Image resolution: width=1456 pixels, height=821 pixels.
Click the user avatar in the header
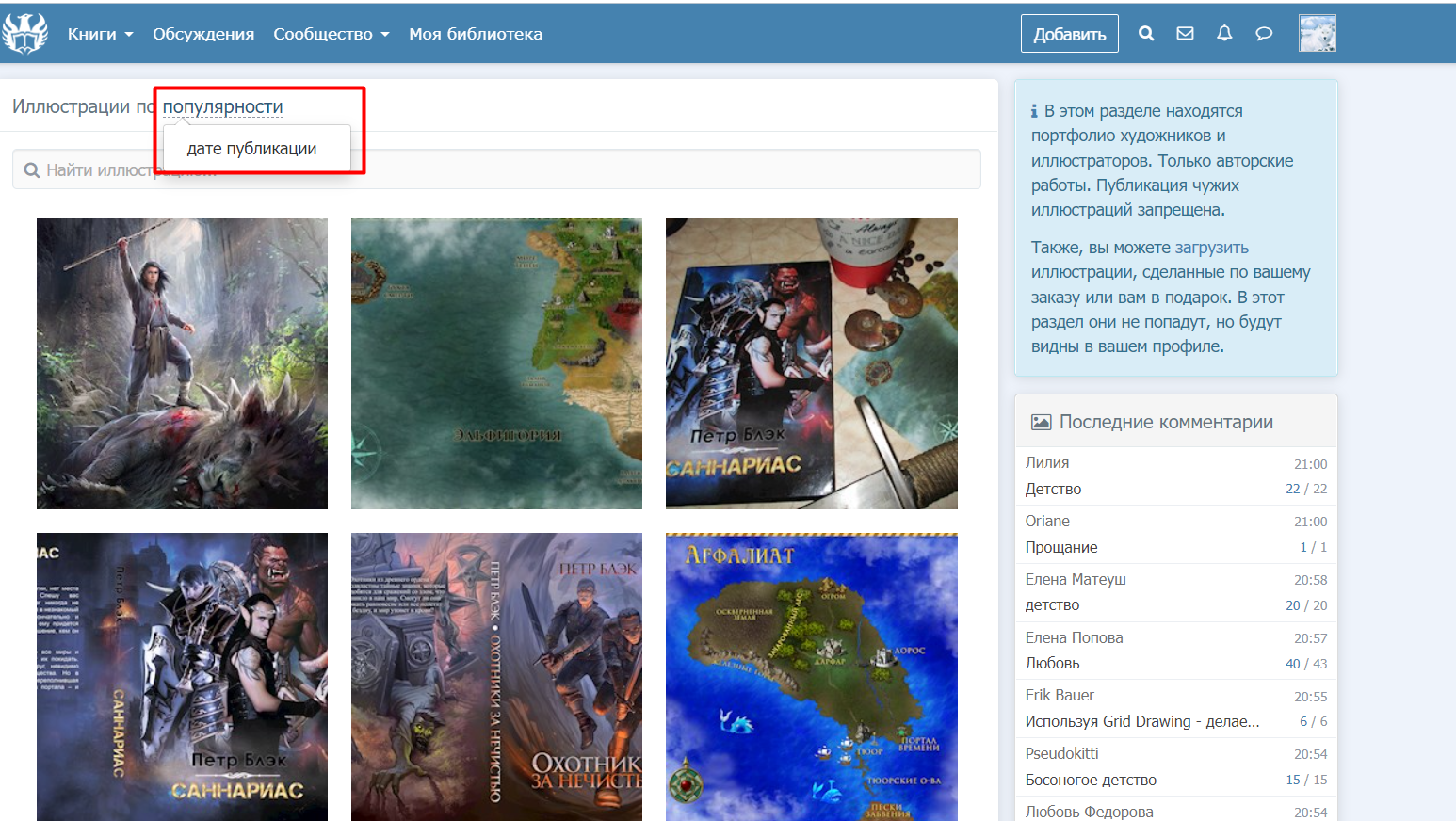1317,34
